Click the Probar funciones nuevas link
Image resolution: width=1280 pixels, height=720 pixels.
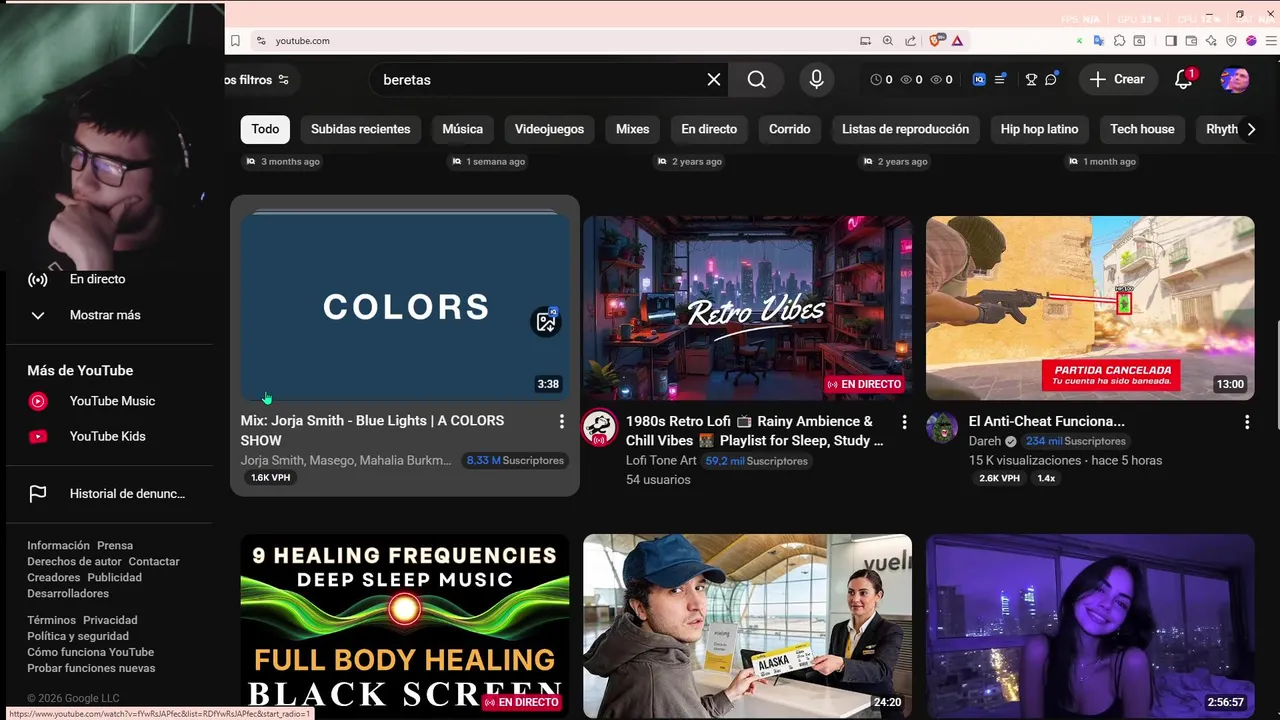coord(91,668)
